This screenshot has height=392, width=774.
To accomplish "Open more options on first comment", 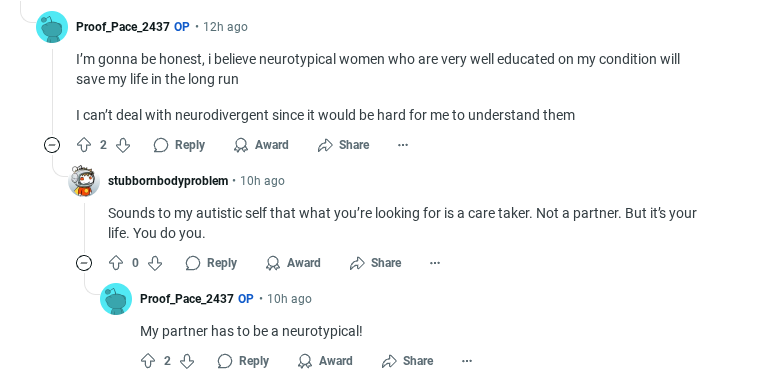I will tap(403, 145).
